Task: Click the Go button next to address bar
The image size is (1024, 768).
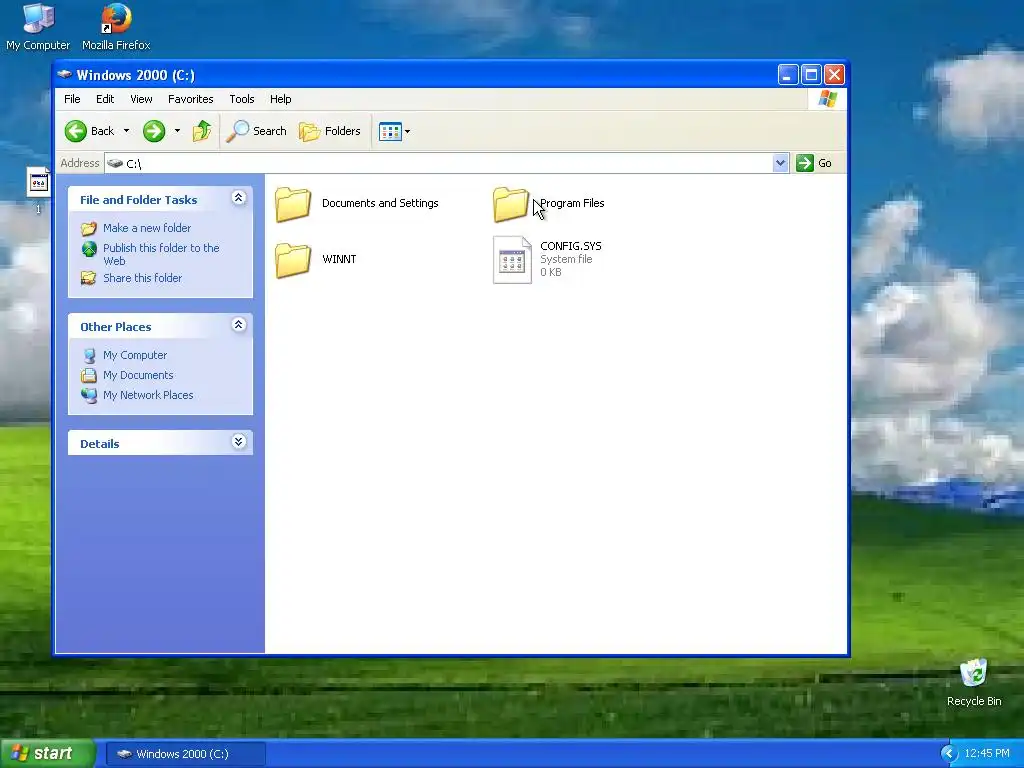Action: (814, 163)
